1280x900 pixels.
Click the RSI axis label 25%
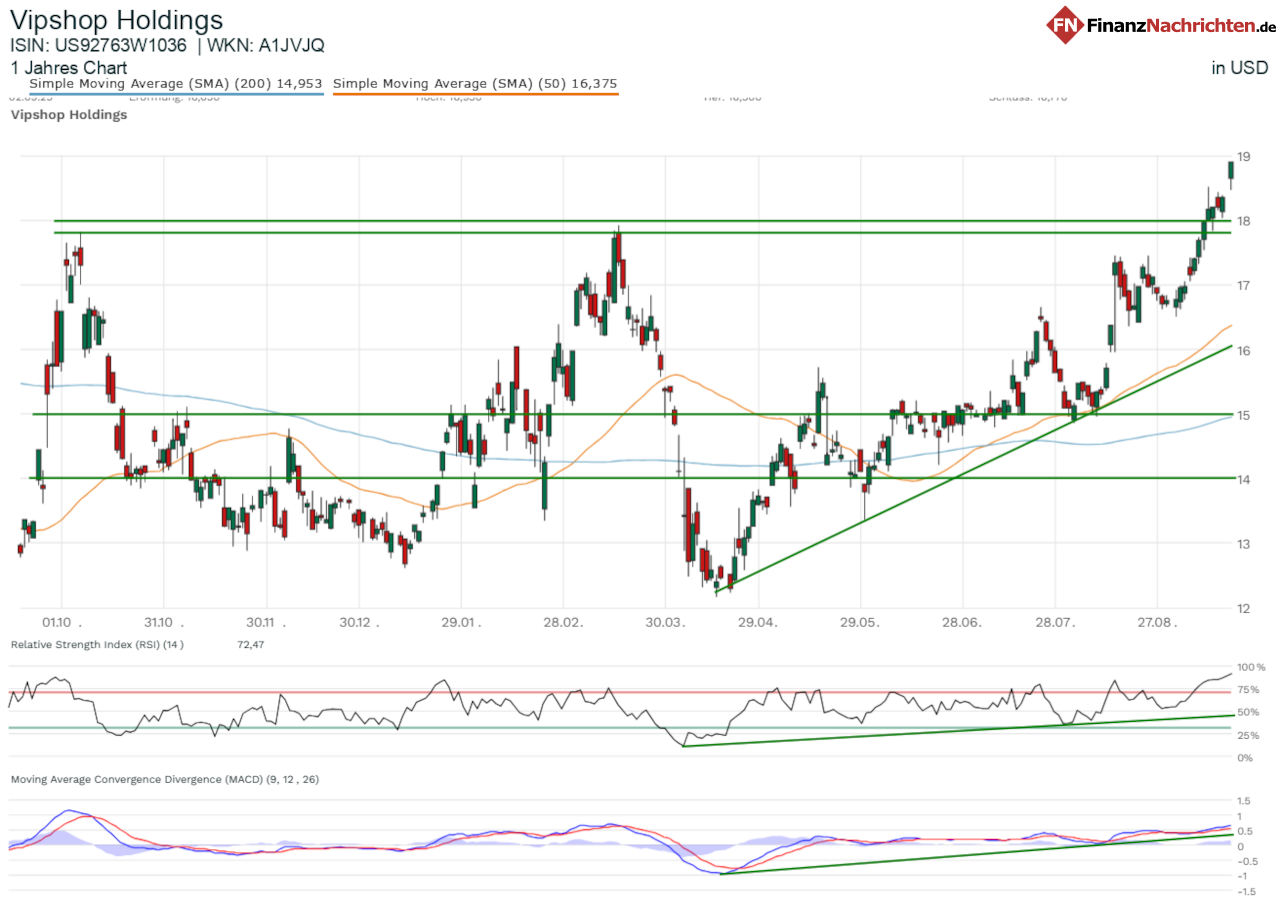point(1248,735)
